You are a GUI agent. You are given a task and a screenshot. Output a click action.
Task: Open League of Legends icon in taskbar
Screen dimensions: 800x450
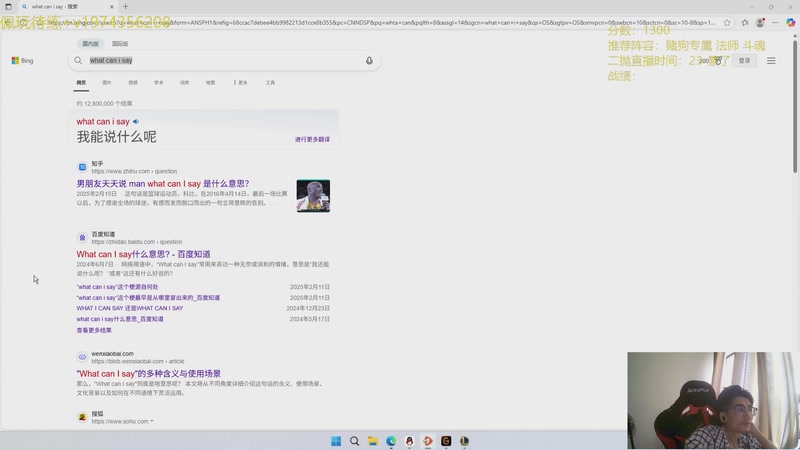click(464, 441)
